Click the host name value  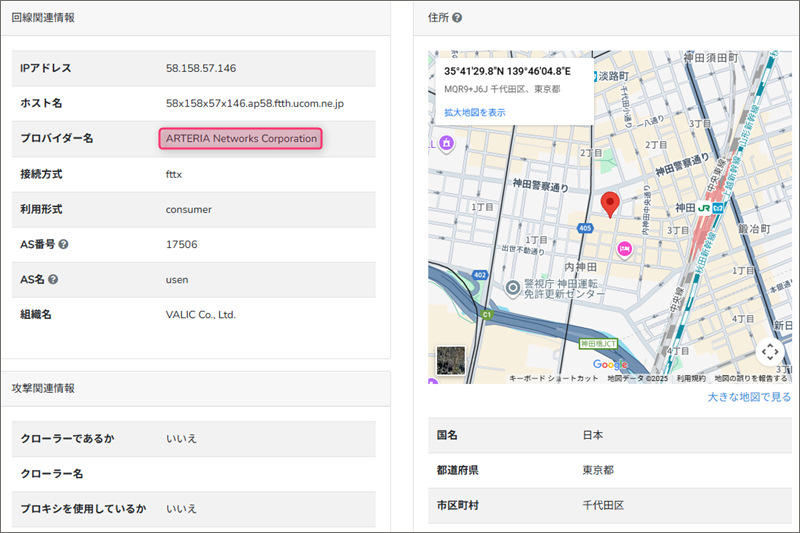click(x=254, y=103)
